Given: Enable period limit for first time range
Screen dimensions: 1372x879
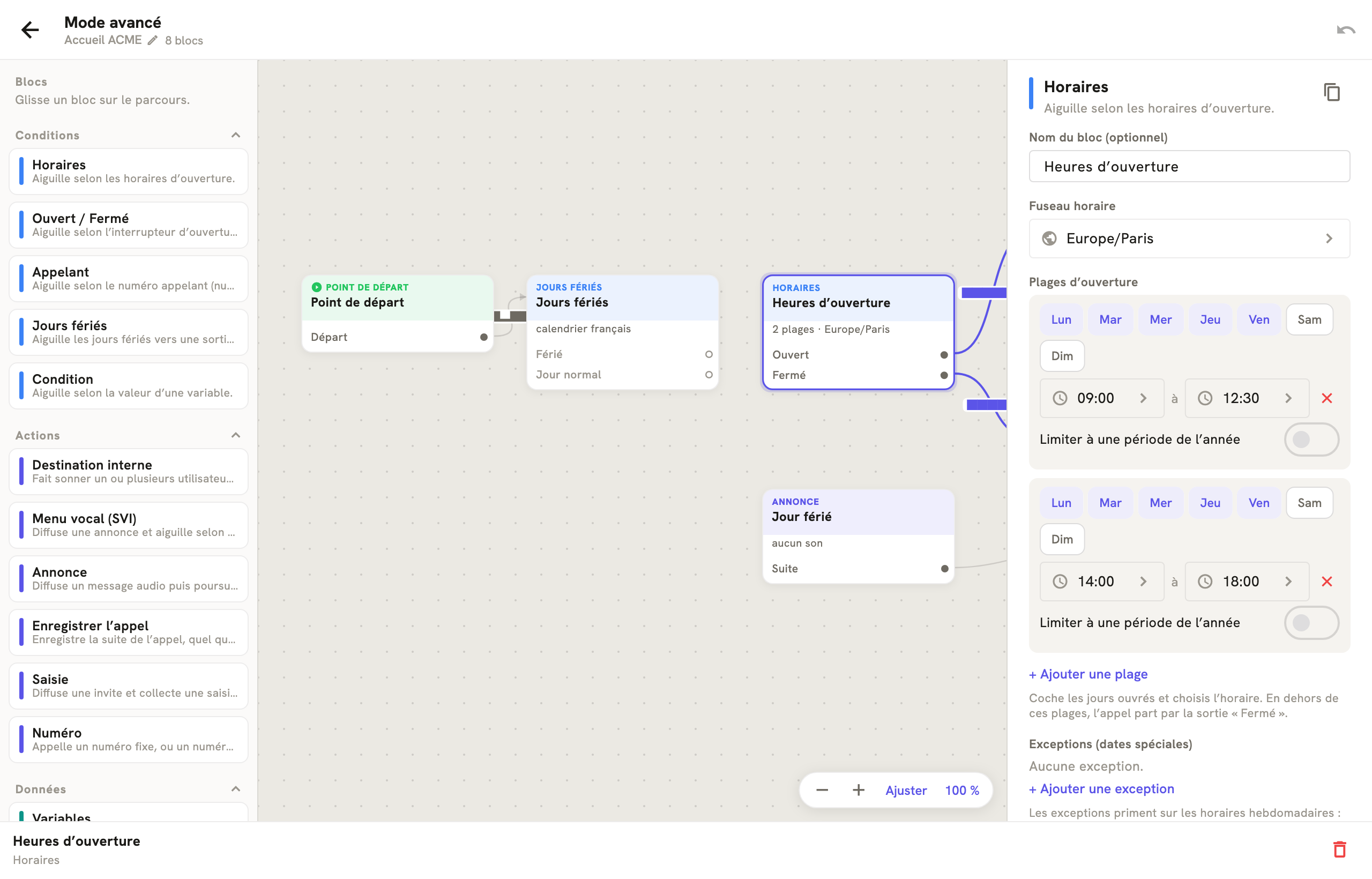Looking at the screenshot, I should (1311, 439).
